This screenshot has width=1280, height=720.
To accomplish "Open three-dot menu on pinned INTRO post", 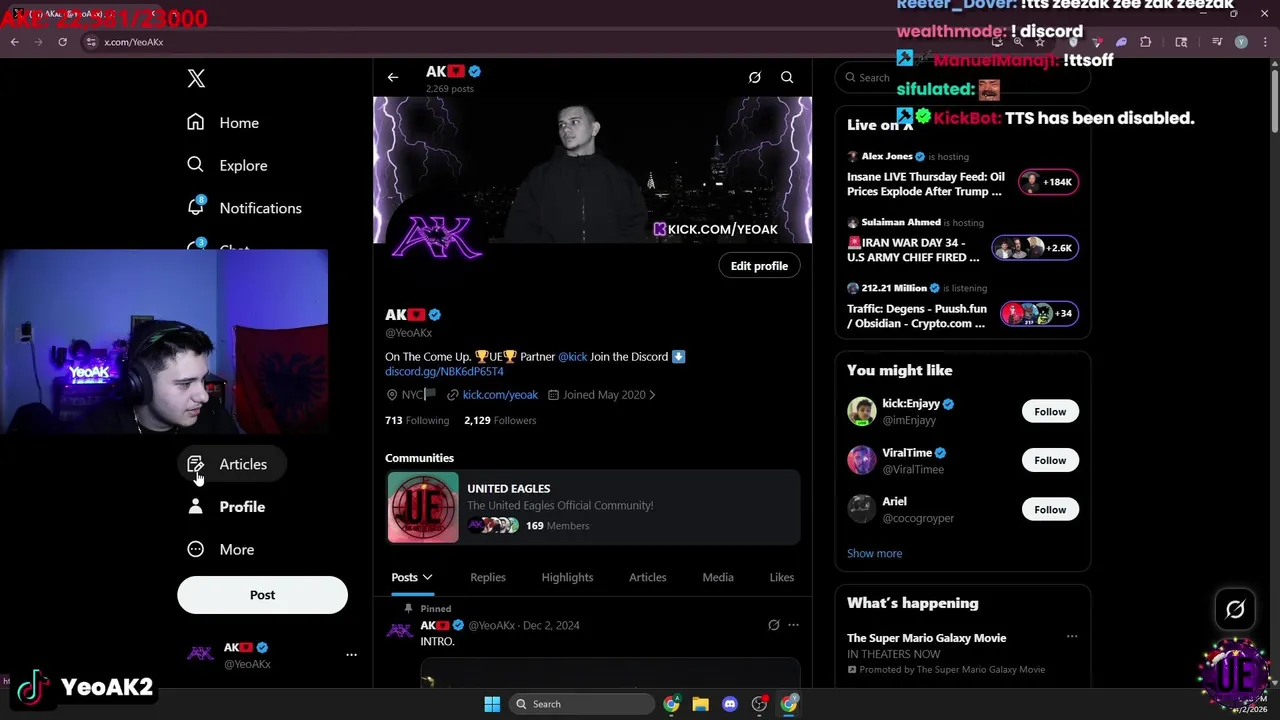I will tap(793, 625).
